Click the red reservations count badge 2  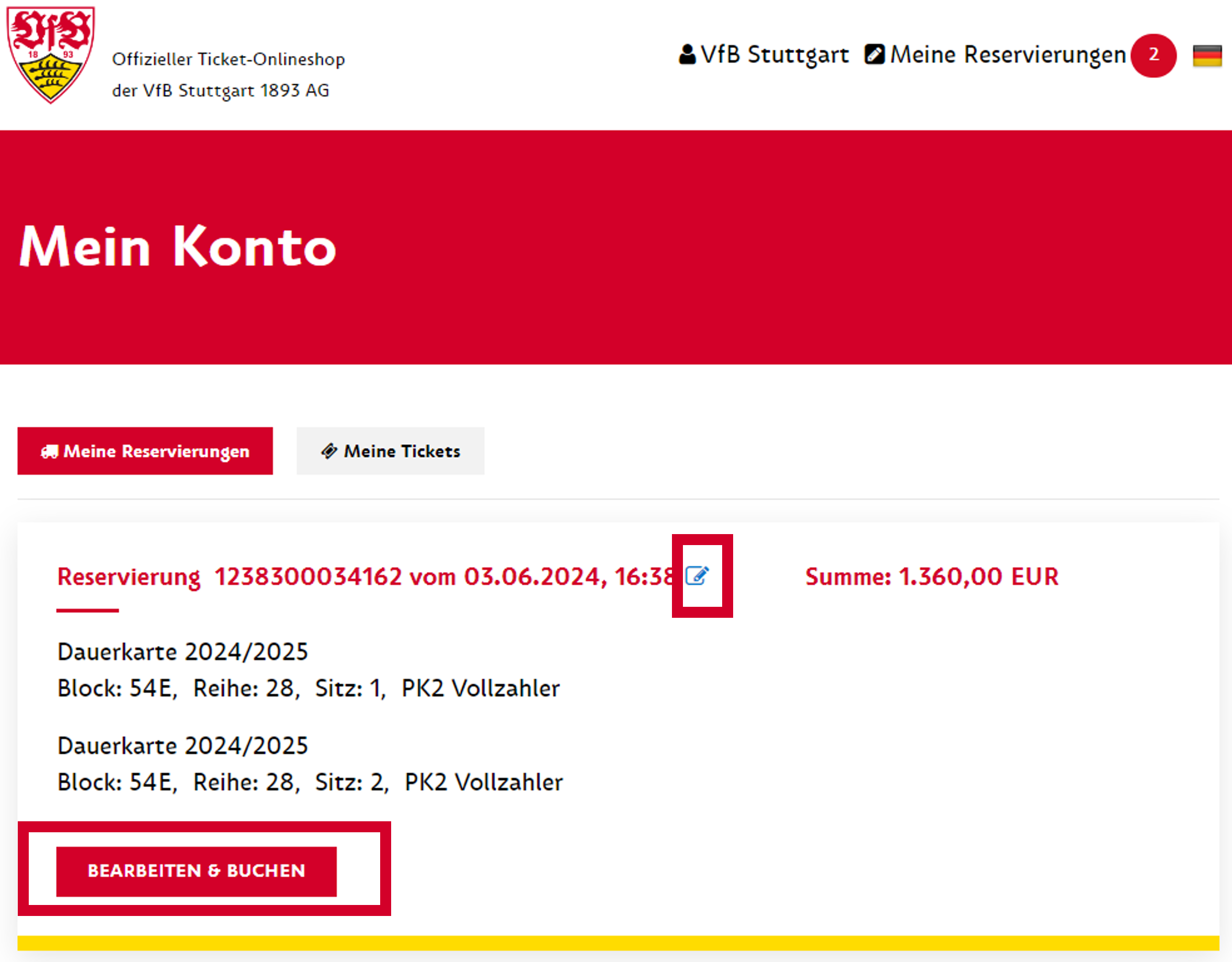pyautogui.click(x=1153, y=55)
